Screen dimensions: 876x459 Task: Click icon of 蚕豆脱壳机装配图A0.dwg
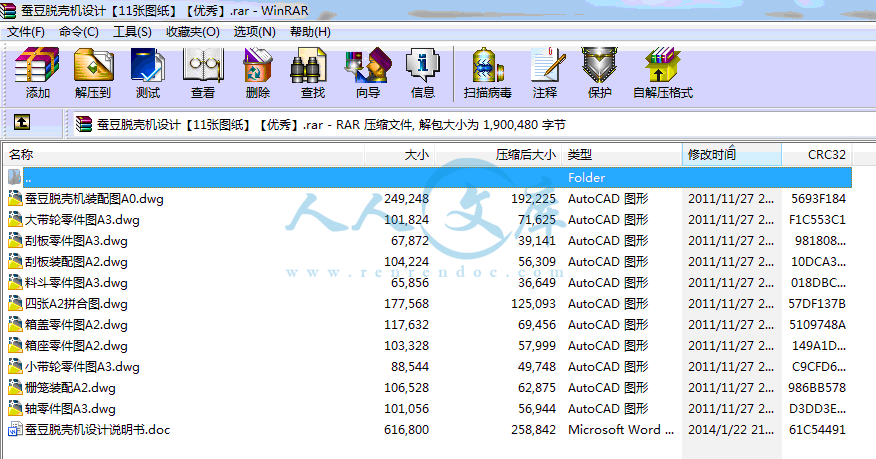[15, 198]
